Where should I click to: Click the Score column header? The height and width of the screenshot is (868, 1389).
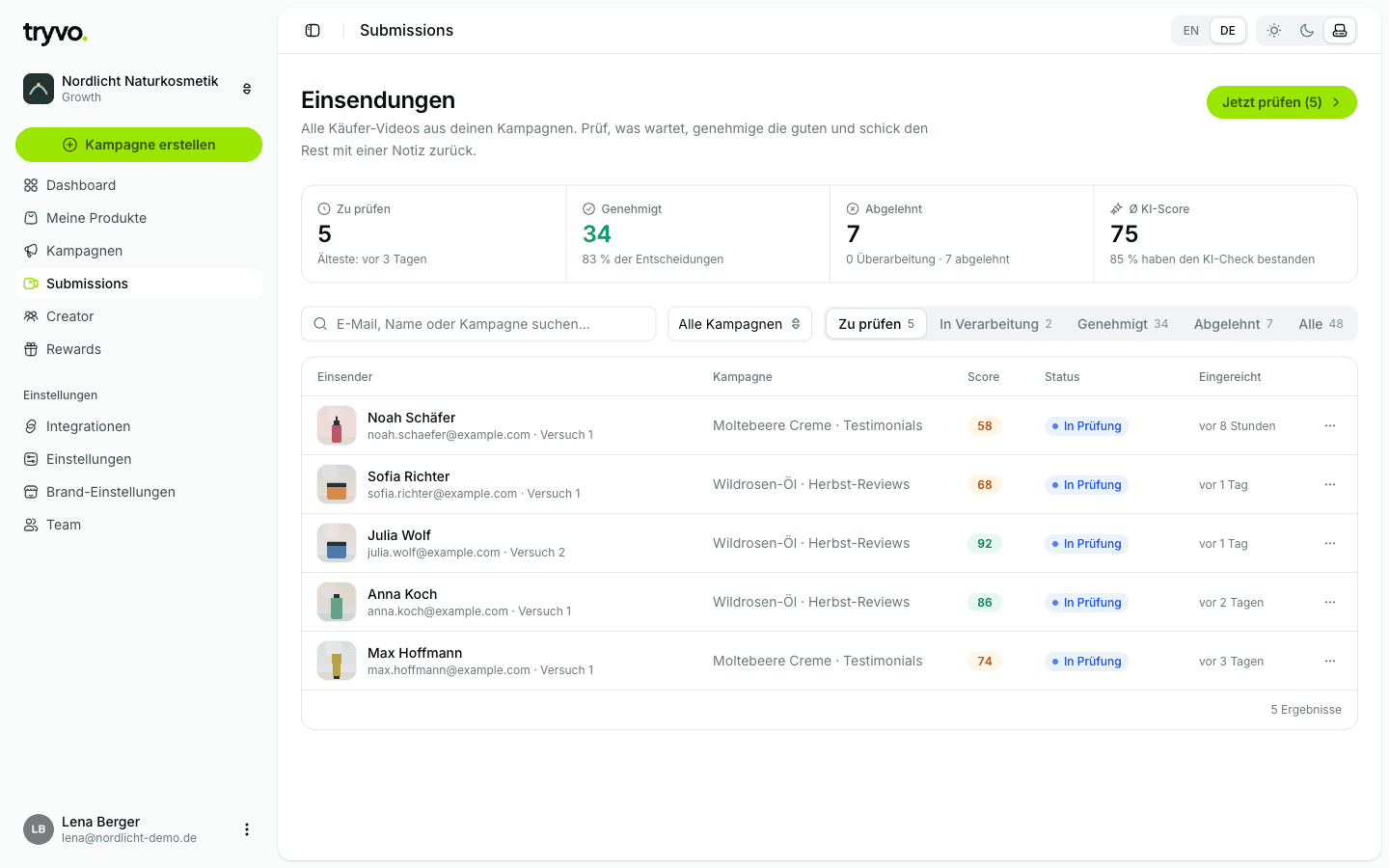[x=983, y=377]
